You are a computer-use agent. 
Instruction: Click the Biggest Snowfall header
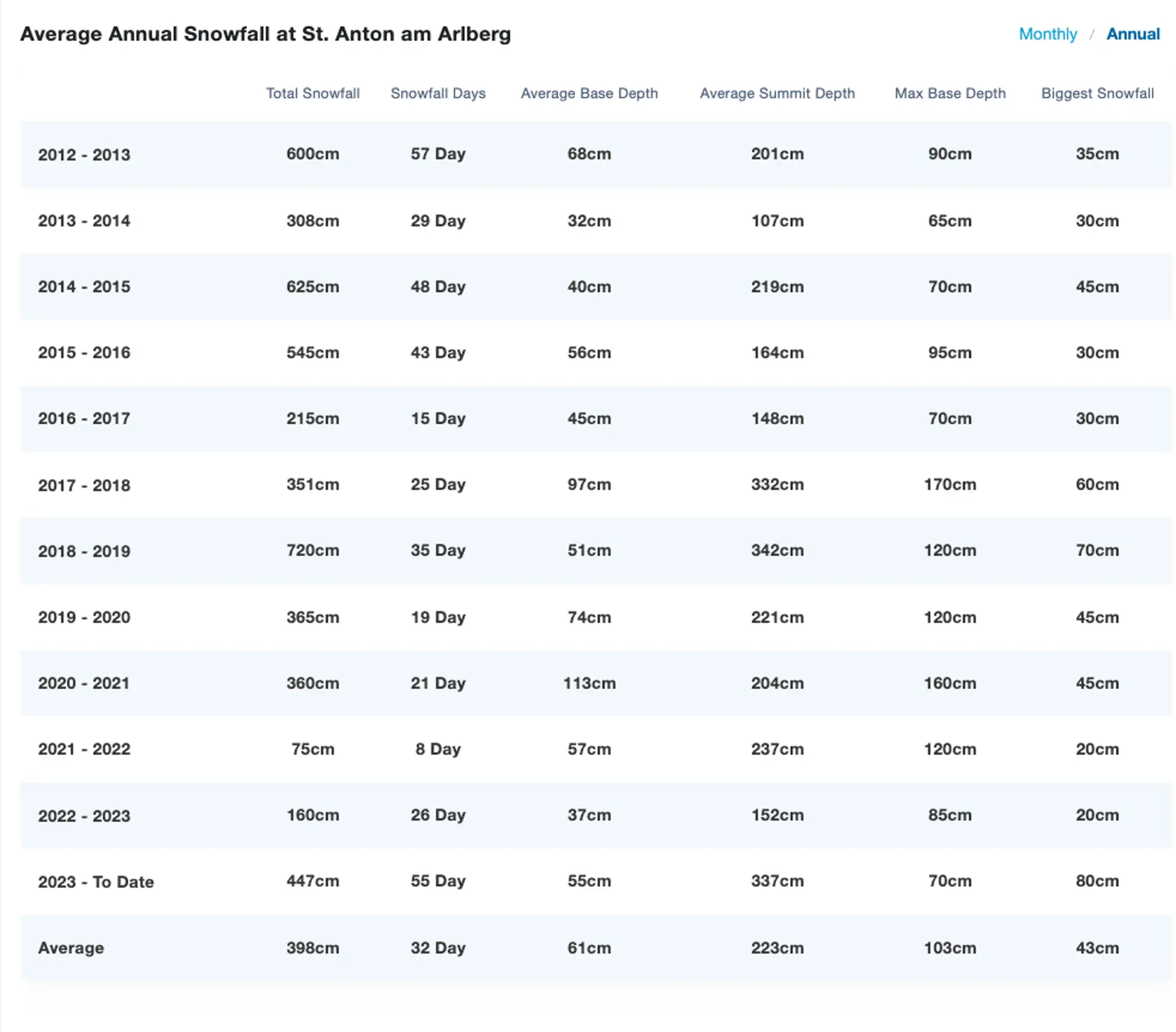1098,93
